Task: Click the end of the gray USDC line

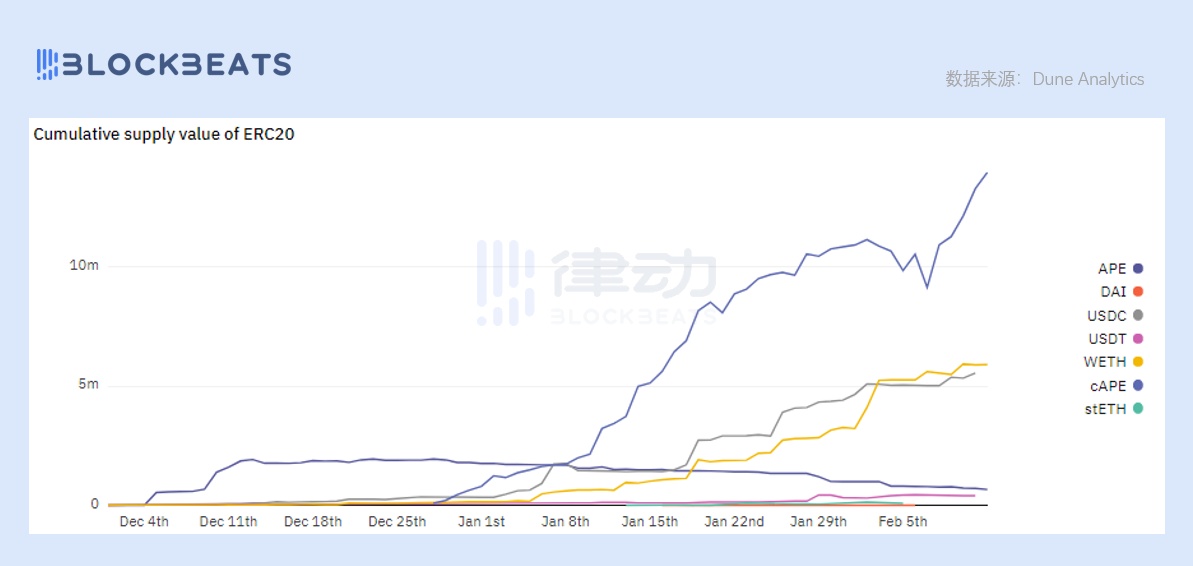Action: coord(975,373)
